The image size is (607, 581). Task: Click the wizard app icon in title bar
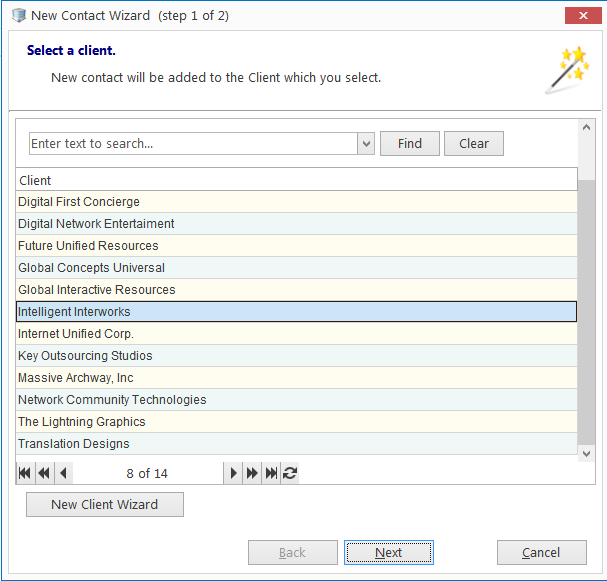click(x=19, y=15)
